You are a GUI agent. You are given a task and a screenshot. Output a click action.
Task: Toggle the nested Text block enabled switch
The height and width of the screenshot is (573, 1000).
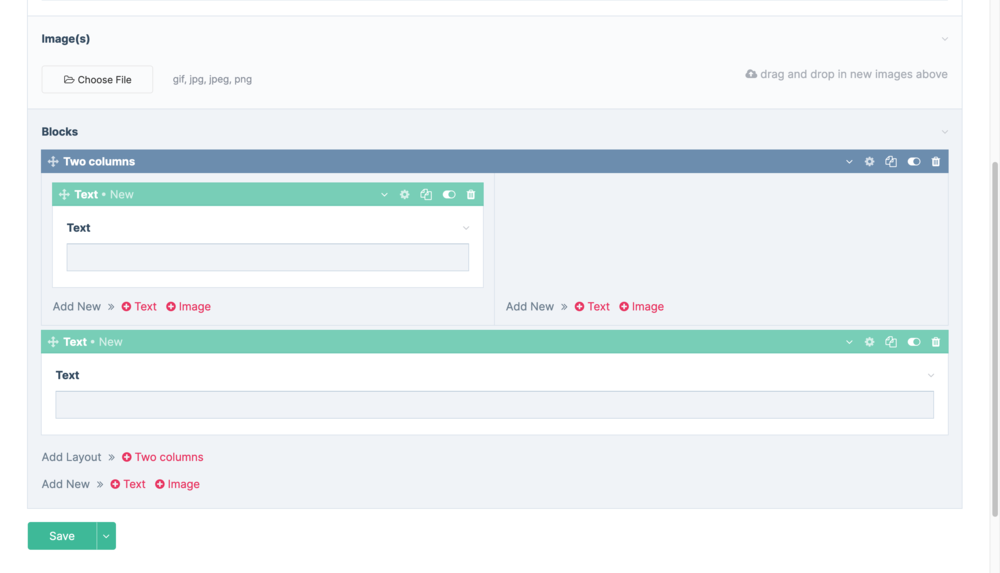[449, 195]
